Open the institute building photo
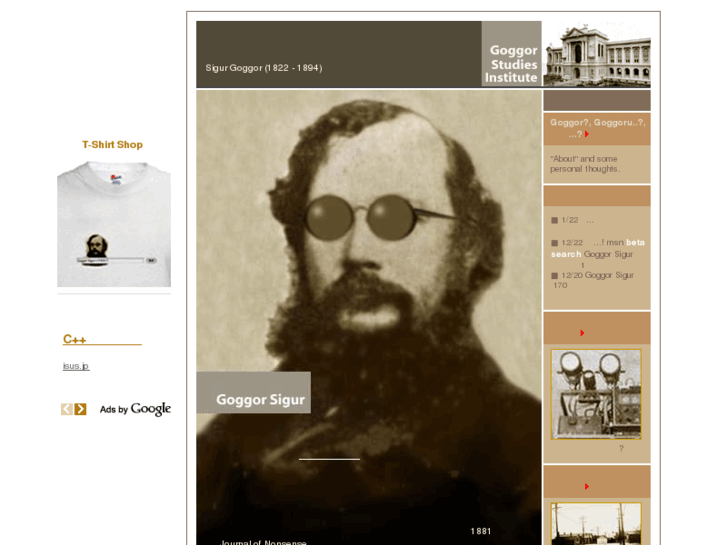The image size is (727, 545). [597, 54]
